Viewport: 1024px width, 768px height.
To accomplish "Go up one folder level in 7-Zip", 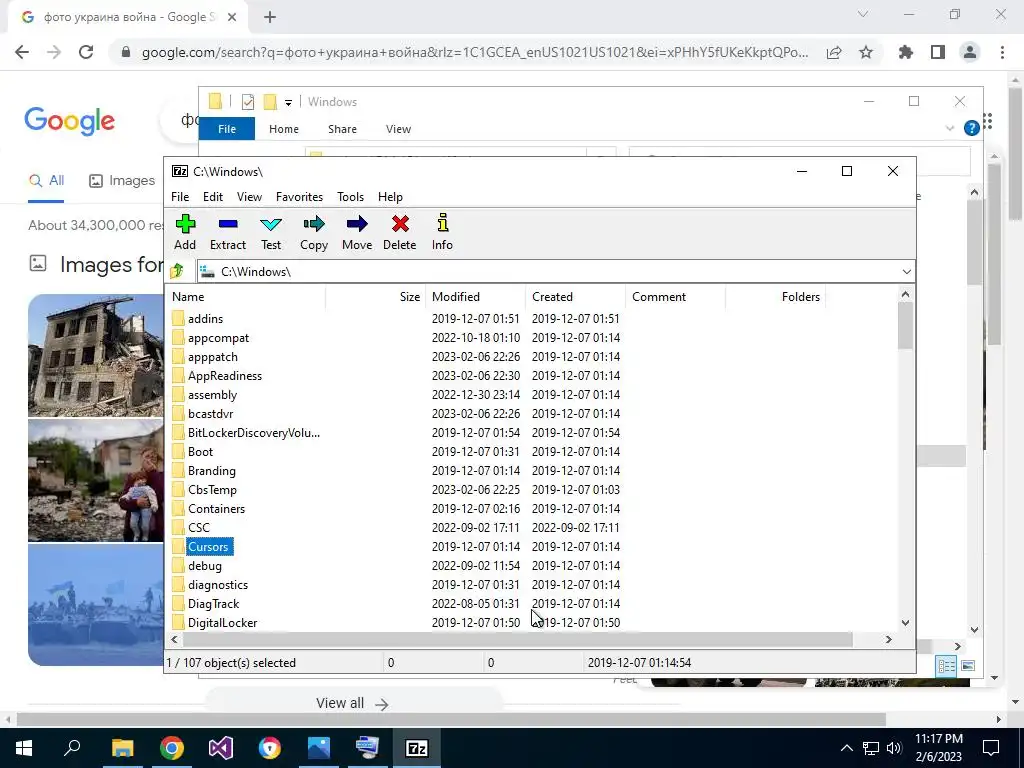I will coord(177,271).
